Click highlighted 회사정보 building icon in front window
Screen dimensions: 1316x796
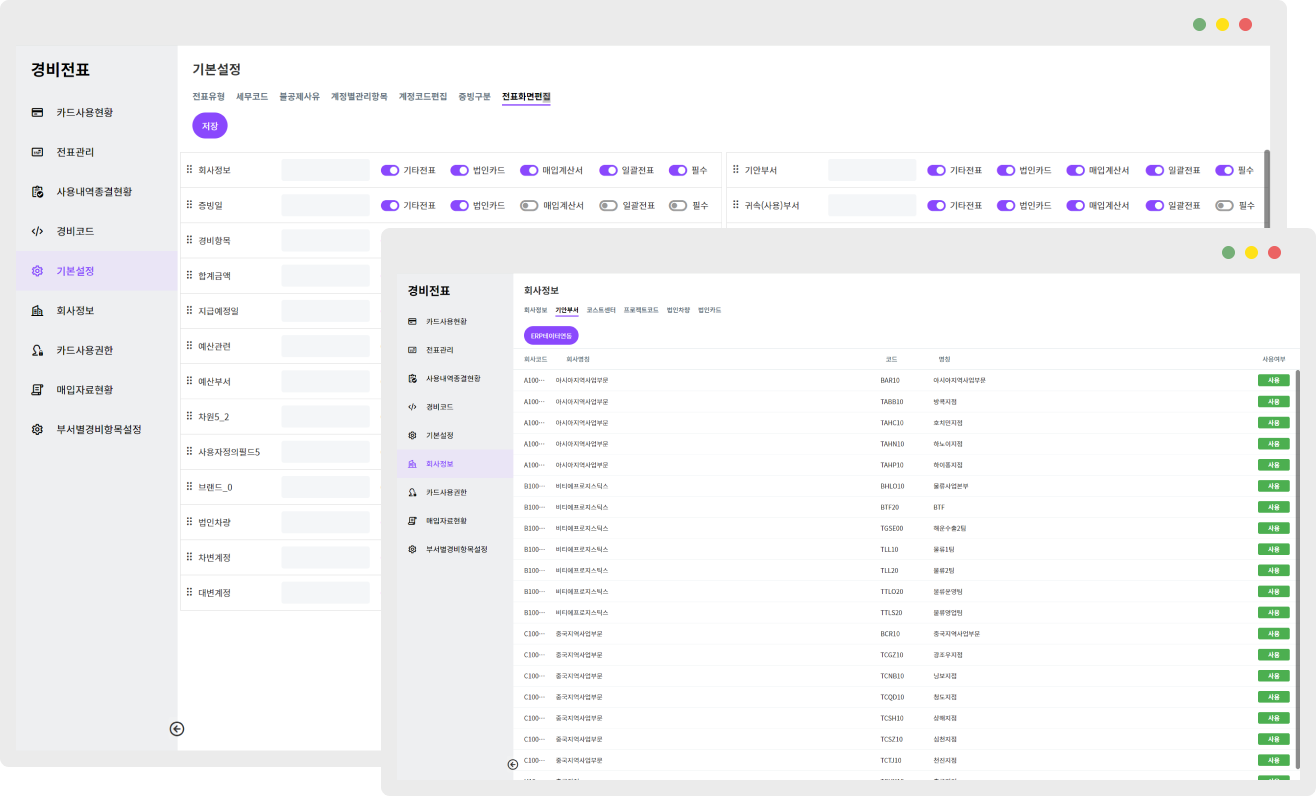(x=412, y=464)
